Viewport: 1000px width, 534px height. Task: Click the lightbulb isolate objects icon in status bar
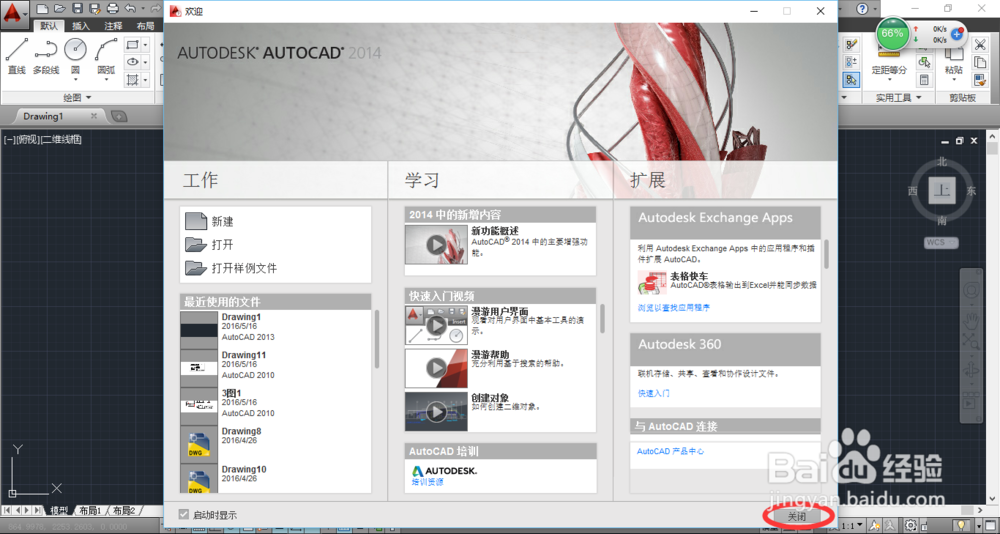(x=960, y=526)
